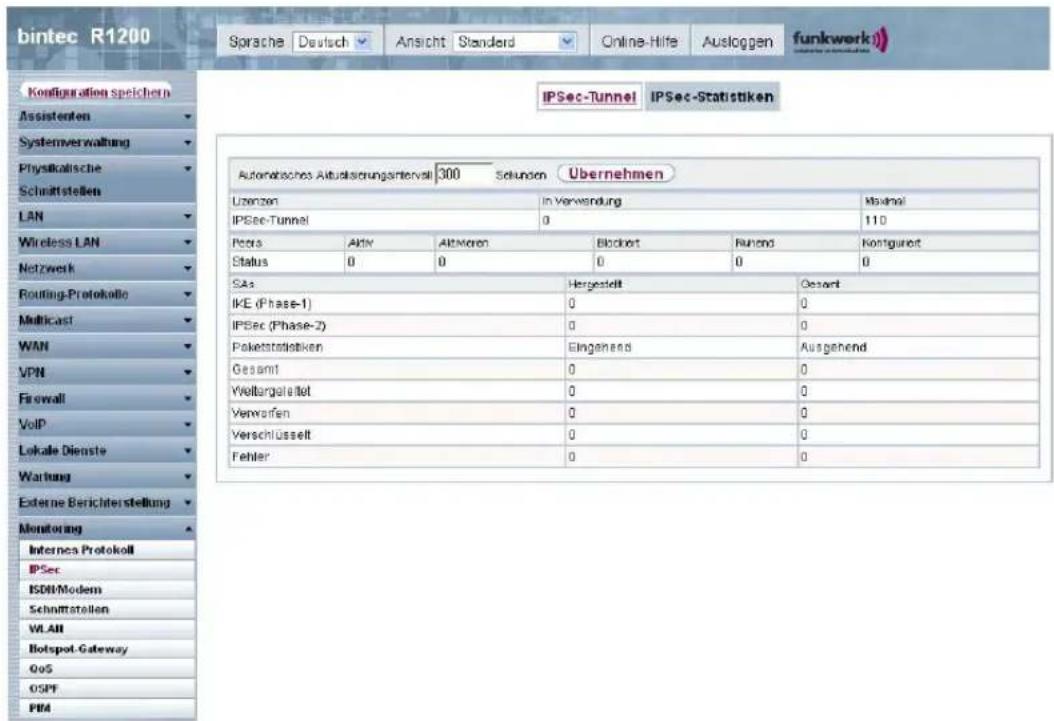Click the Paketstatistiken row label

pos(277,347)
